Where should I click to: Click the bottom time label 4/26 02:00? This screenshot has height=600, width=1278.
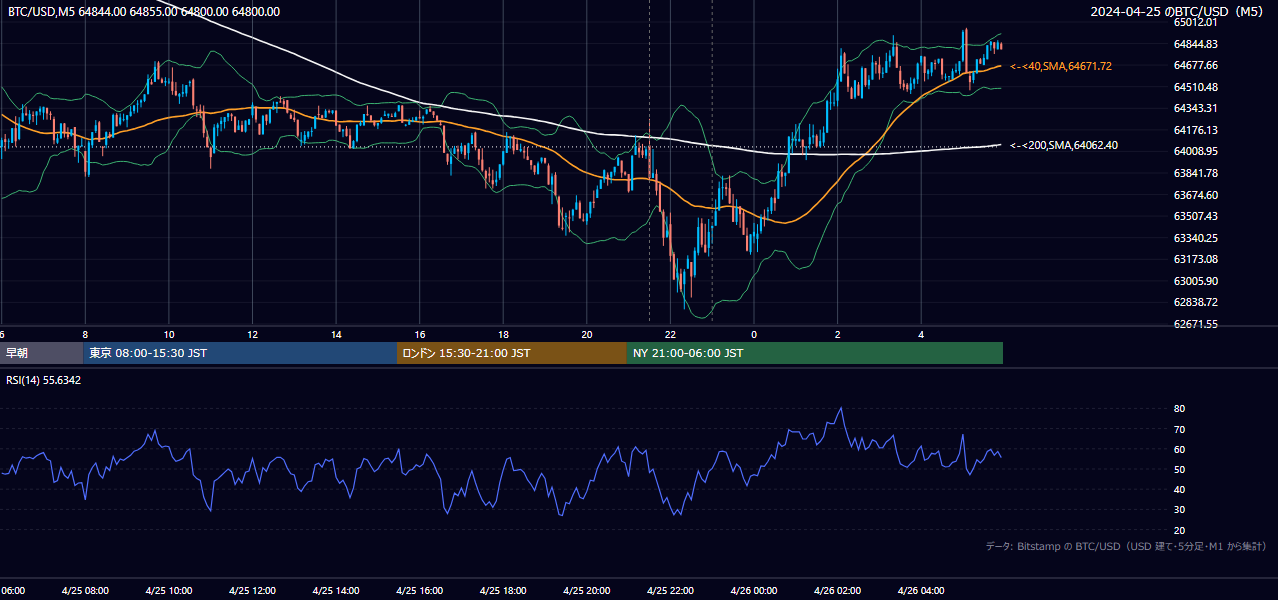pos(837,590)
